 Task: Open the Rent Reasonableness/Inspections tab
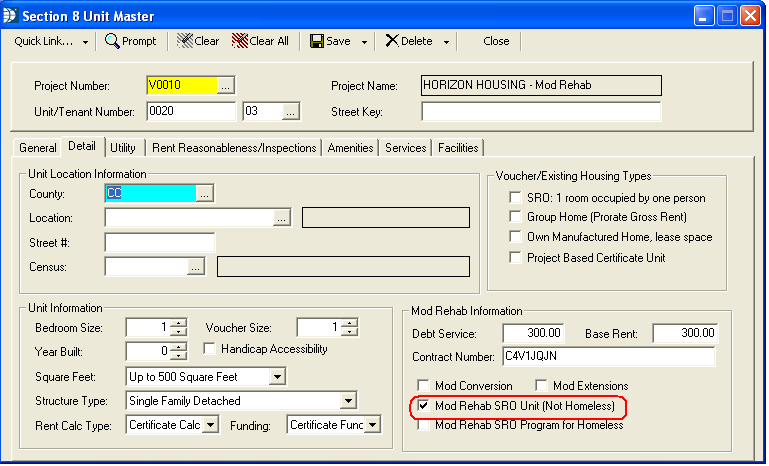234,148
